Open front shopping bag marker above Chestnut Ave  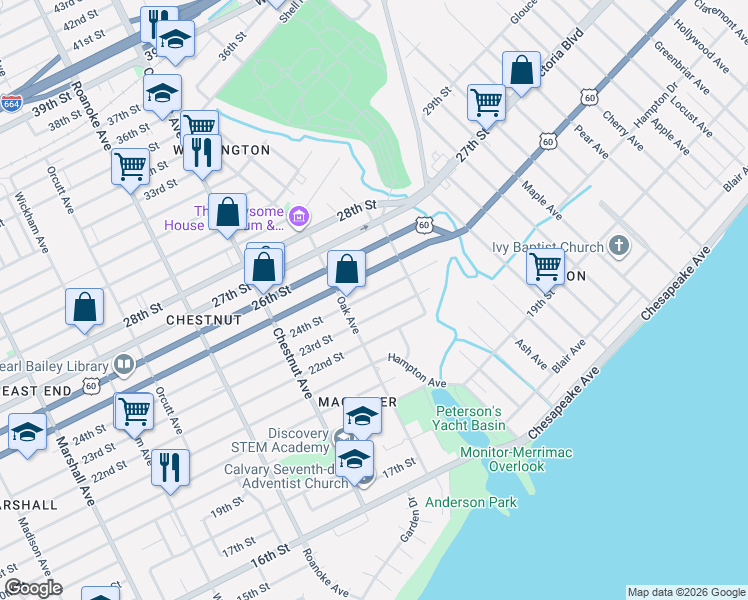point(263,268)
